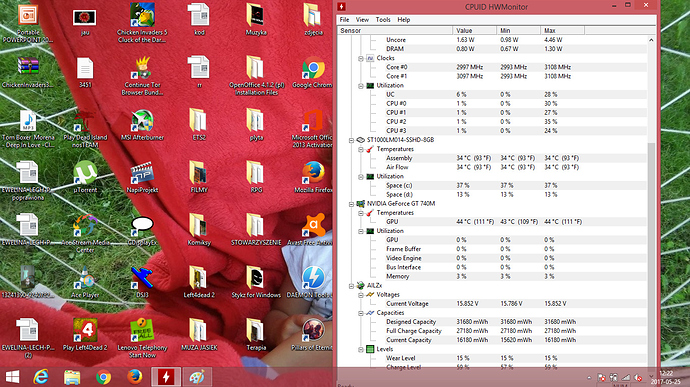This screenshot has width=690, height=387.
Task: Switch to HWMonitor in the taskbar
Action: click(x=166, y=377)
